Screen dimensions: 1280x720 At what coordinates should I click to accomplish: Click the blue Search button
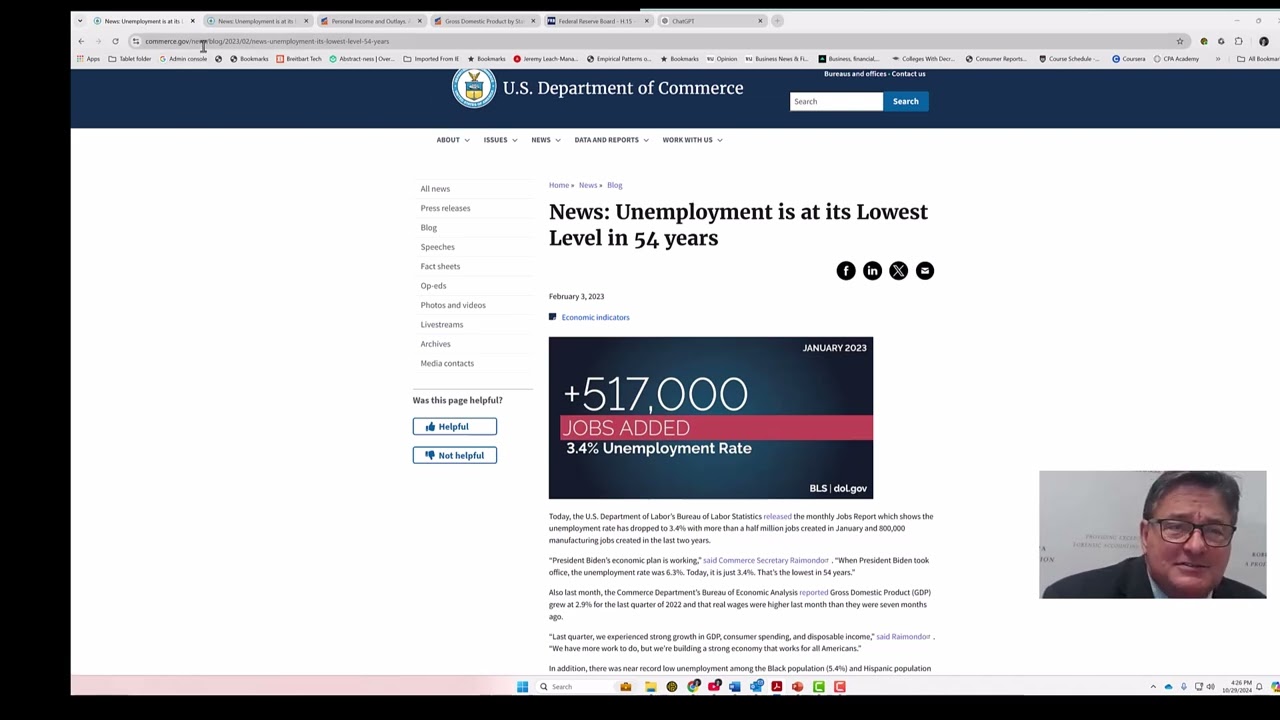pyautogui.click(x=905, y=101)
